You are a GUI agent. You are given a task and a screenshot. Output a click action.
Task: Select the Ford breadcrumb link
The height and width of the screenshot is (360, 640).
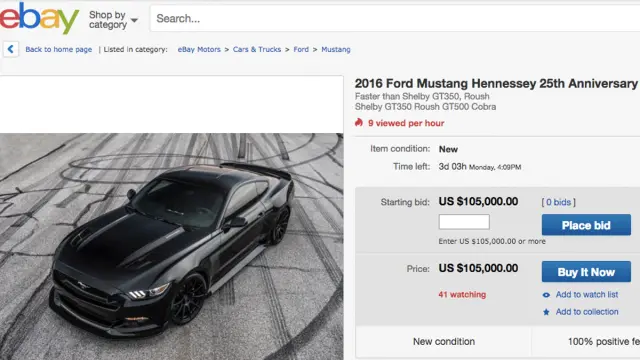click(301, 49)
